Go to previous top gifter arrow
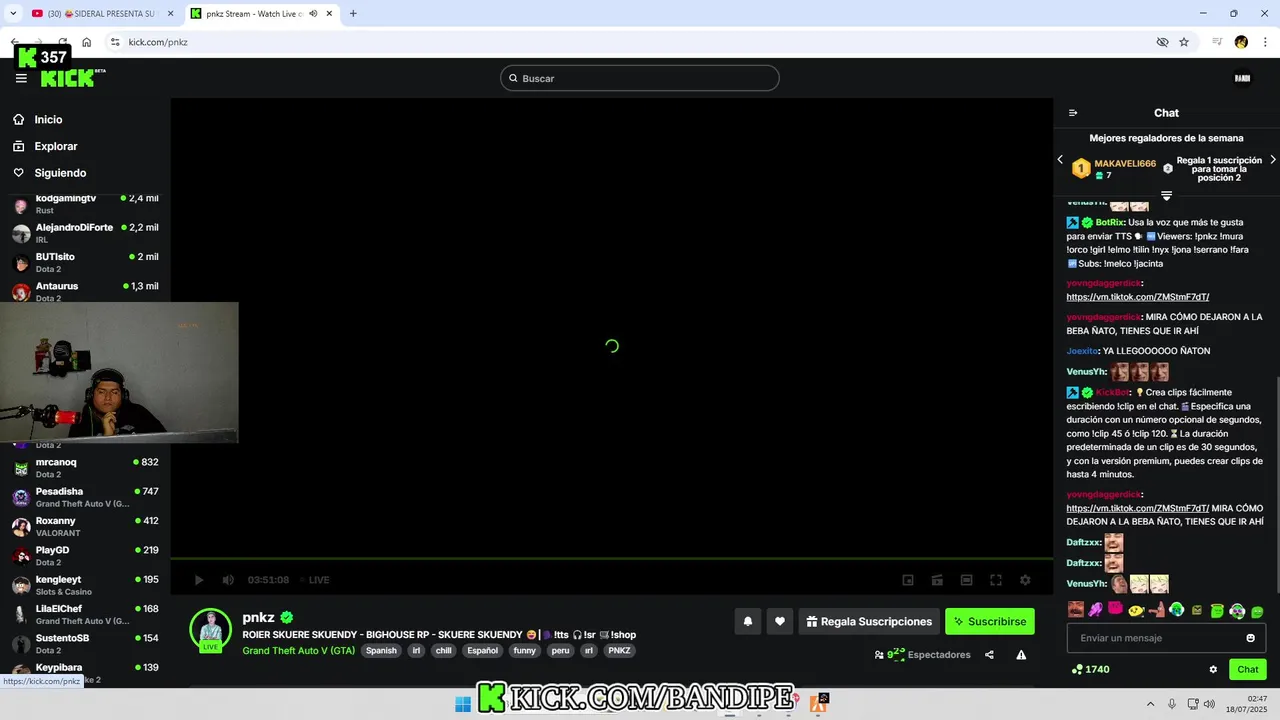Screen dimensions: 1280x720 click(1060, 160)
